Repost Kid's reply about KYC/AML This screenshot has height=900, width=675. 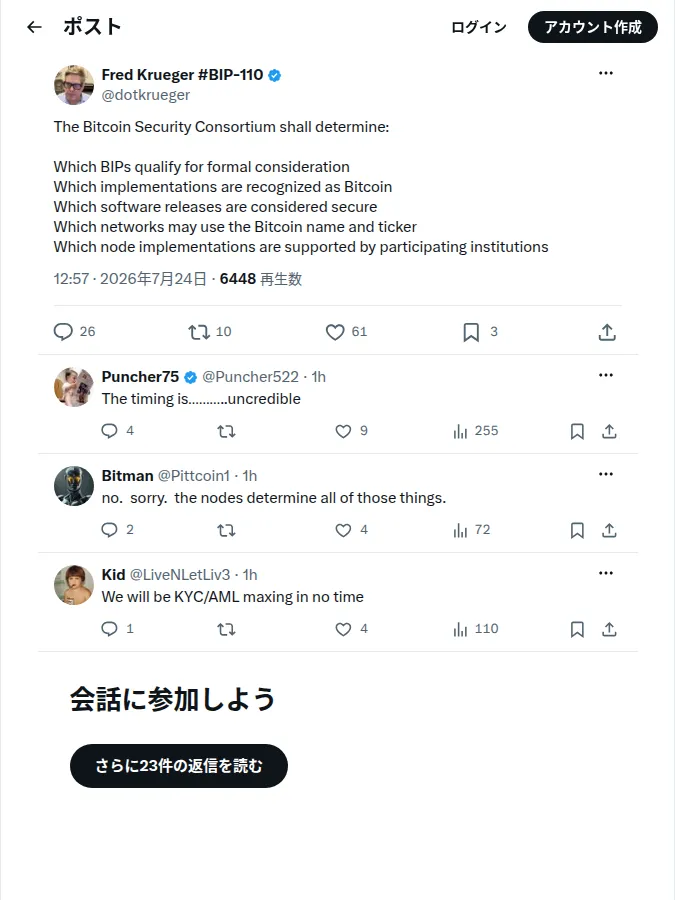click(x=226, y=629)
